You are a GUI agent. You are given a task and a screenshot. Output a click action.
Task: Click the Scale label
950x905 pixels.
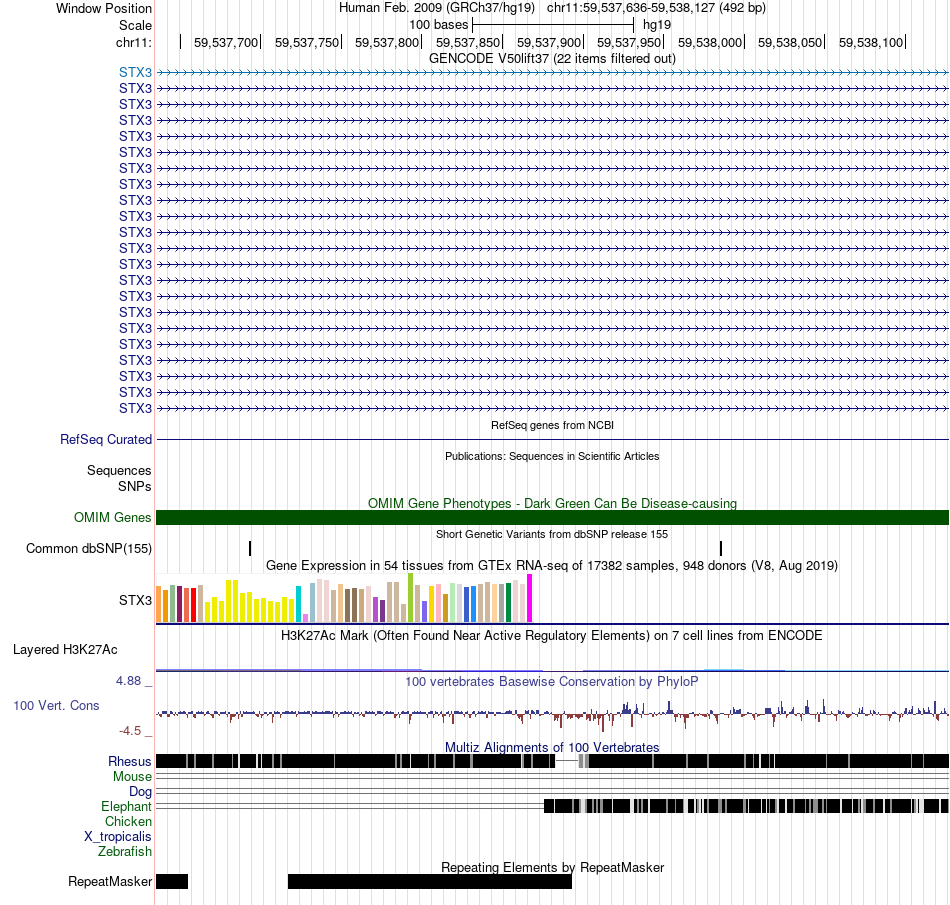[135, 25]
